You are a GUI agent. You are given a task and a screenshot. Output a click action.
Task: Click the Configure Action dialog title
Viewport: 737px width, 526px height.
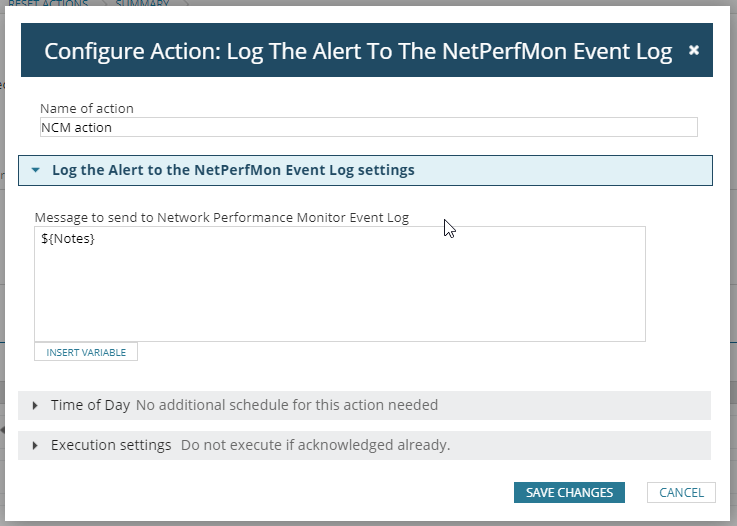tap(358, 51)
